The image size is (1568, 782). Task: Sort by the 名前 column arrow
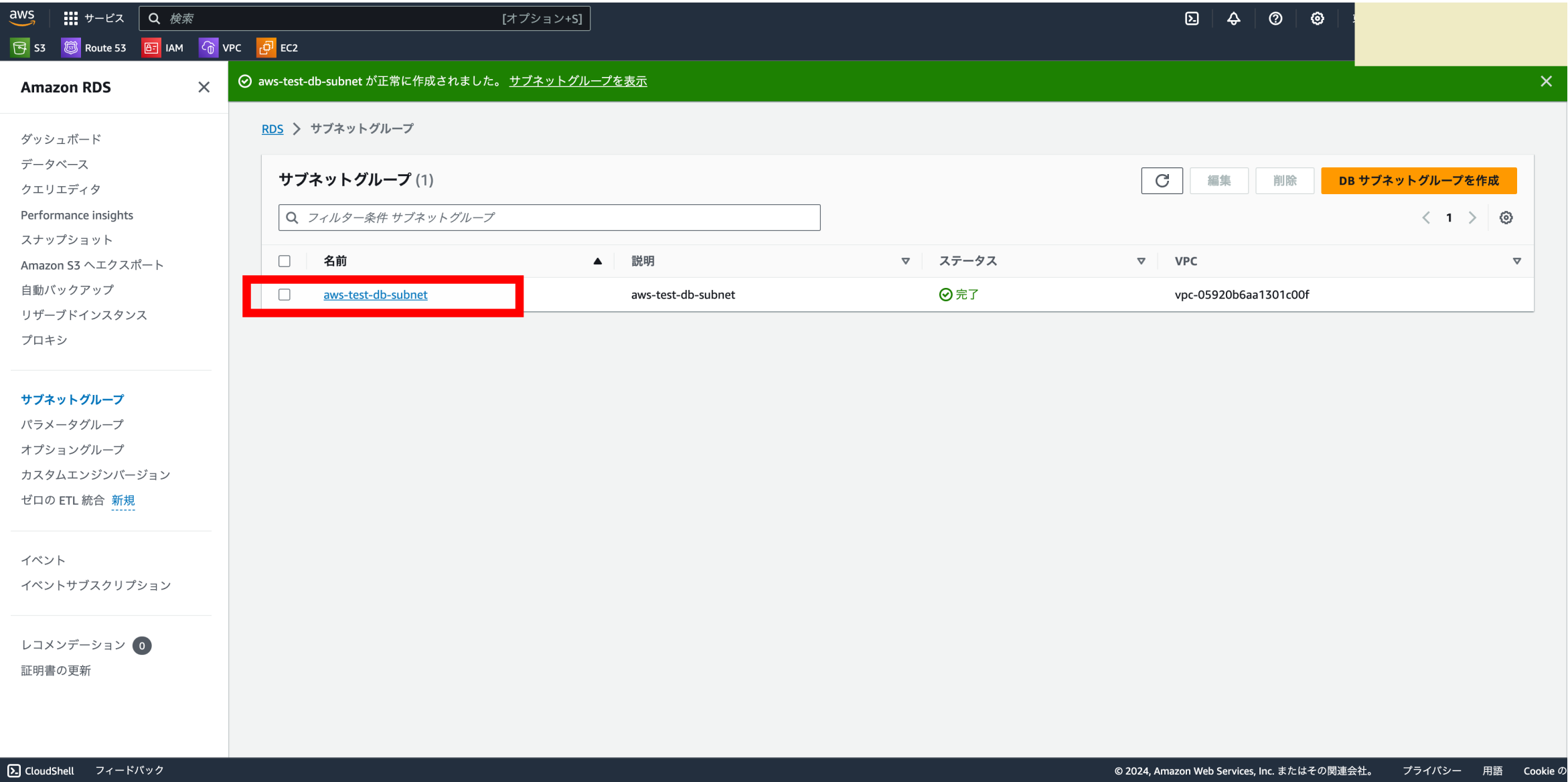(x=597, y=261)
